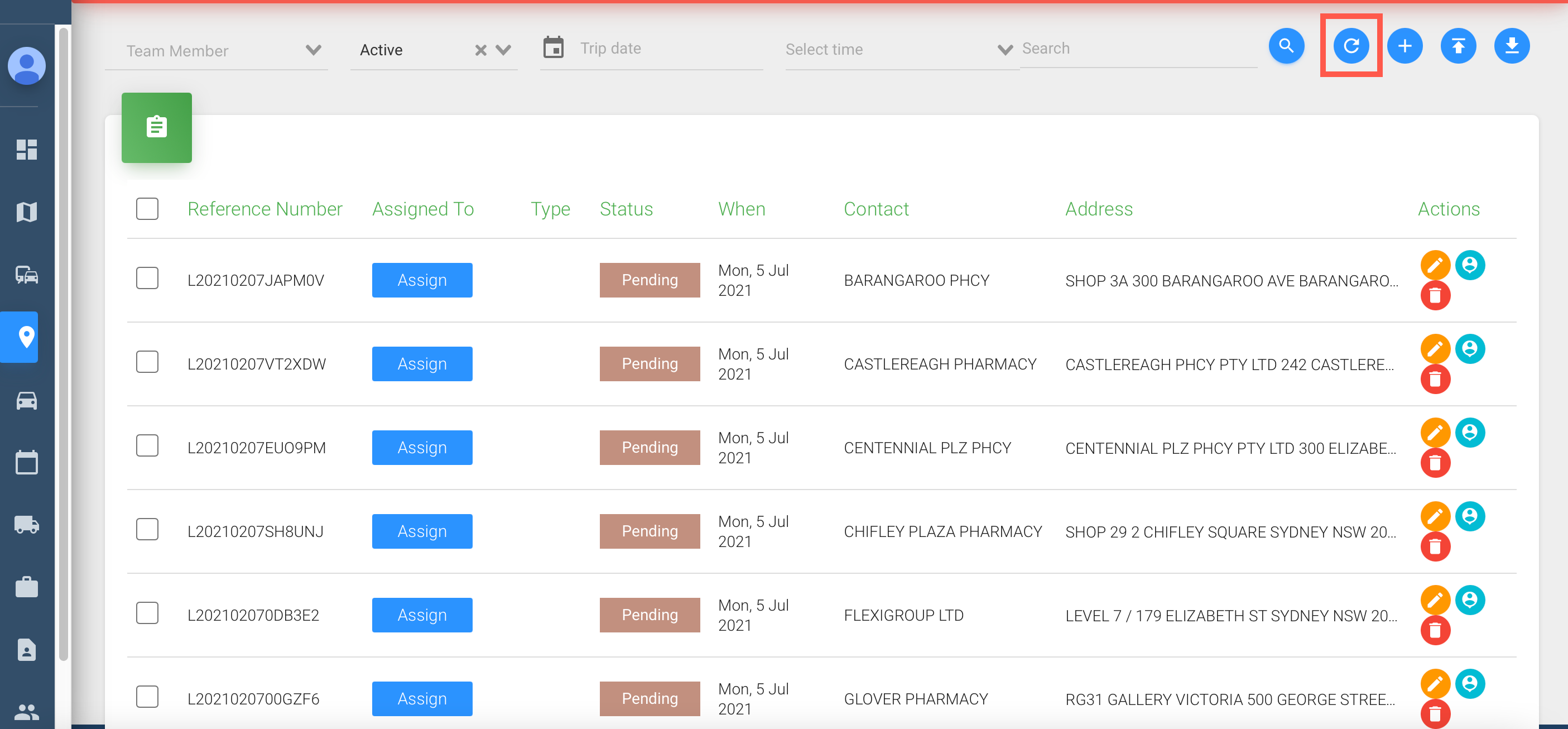This screenshot has height=729, width=1568.
Task: Open the map icon in the sidebar
Action: (x=27, y=212)
